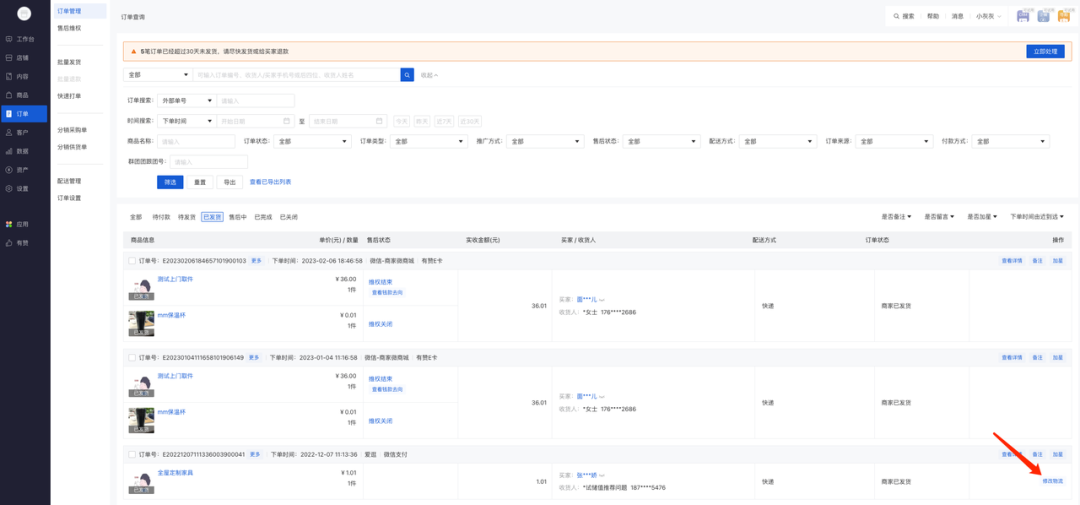Open the 订单类型 dropdown
The width and height of the screenshot is (1080, 505).
tap(429, 141)
